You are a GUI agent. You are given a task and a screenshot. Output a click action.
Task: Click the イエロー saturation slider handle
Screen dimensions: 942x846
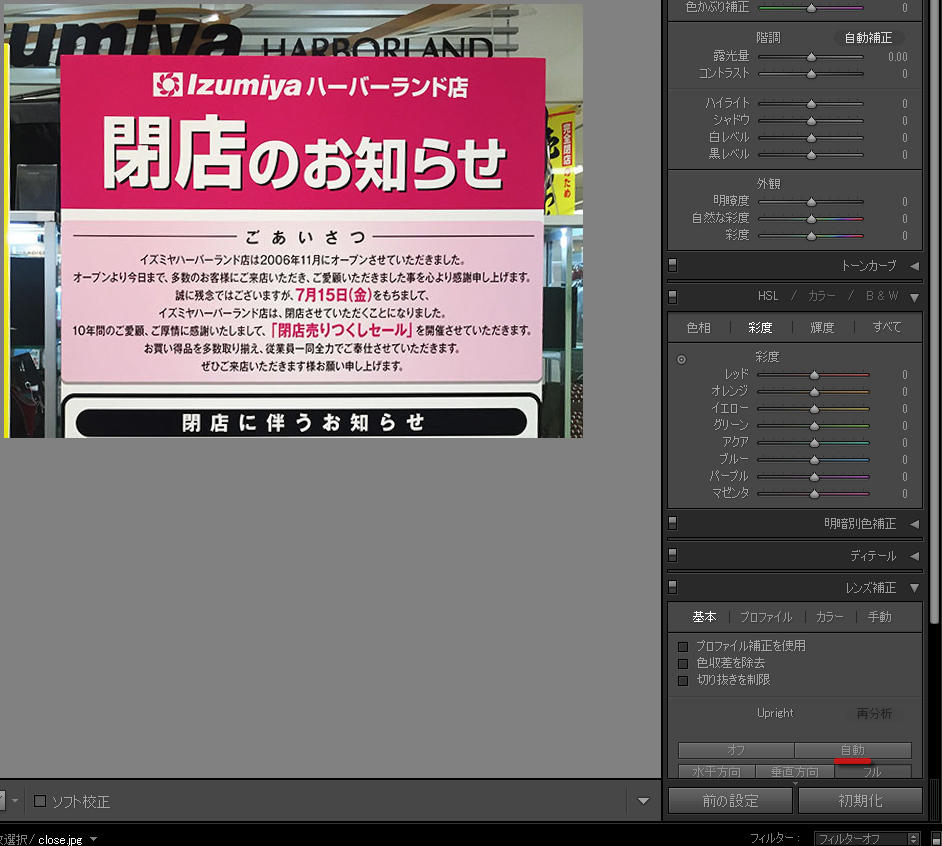point(814,409)
